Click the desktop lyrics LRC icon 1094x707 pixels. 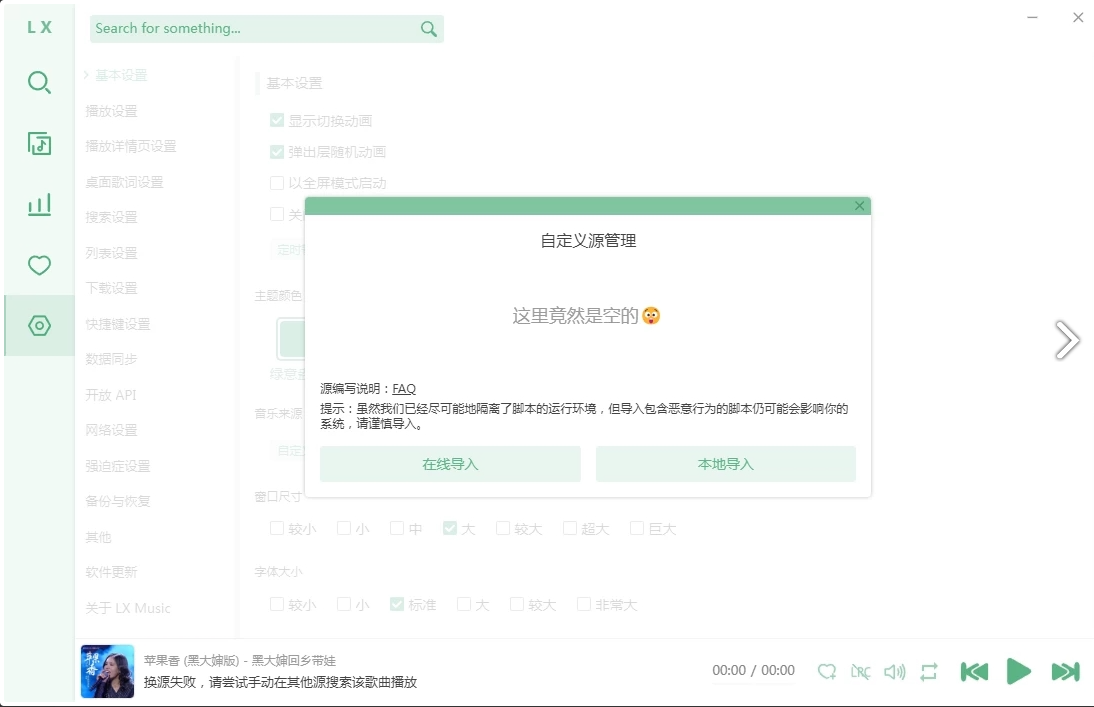(x=860, y=672)
